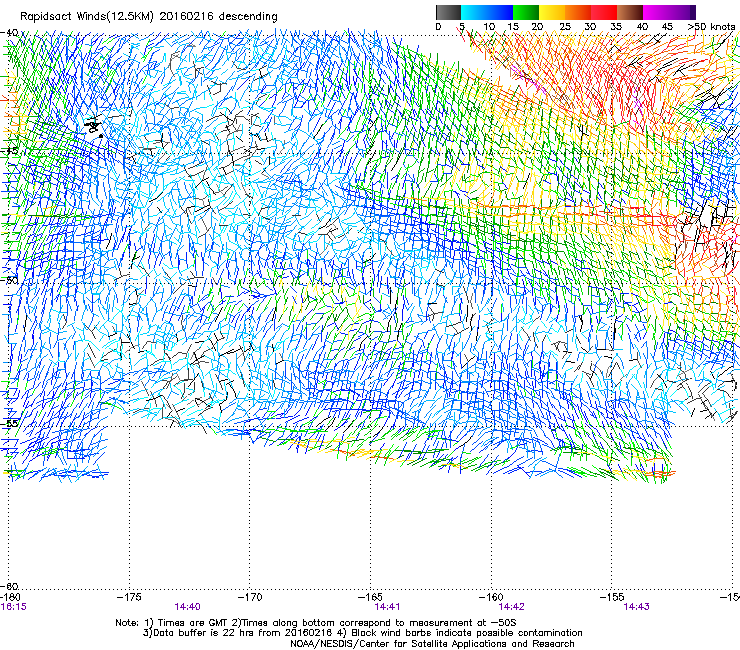
Task: Click the purple '14:40' time label
Action: point(187,607)
